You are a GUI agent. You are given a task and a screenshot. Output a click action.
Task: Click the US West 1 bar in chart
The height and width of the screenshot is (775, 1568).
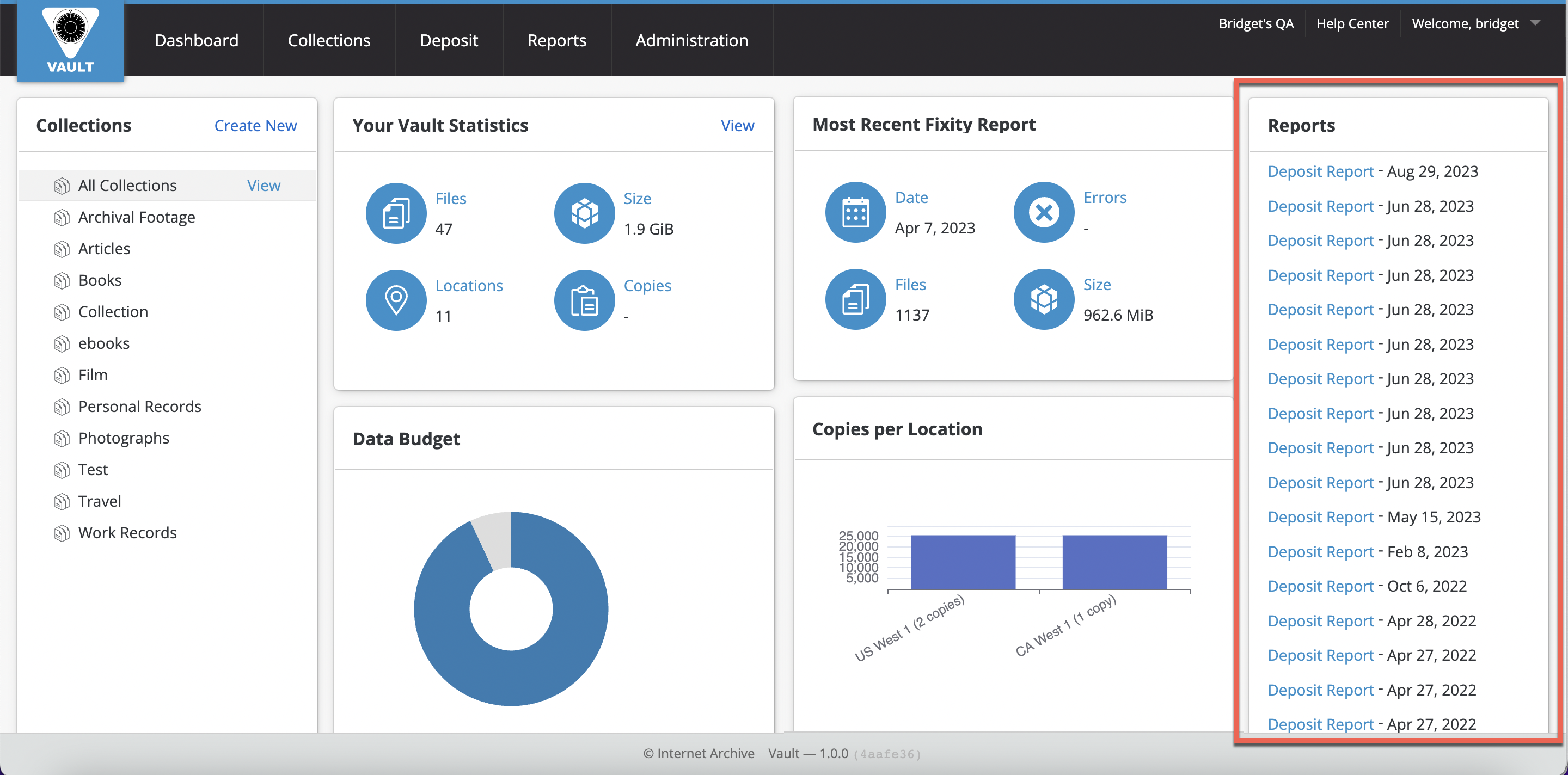pyautogui.click(x=963, y=562)
